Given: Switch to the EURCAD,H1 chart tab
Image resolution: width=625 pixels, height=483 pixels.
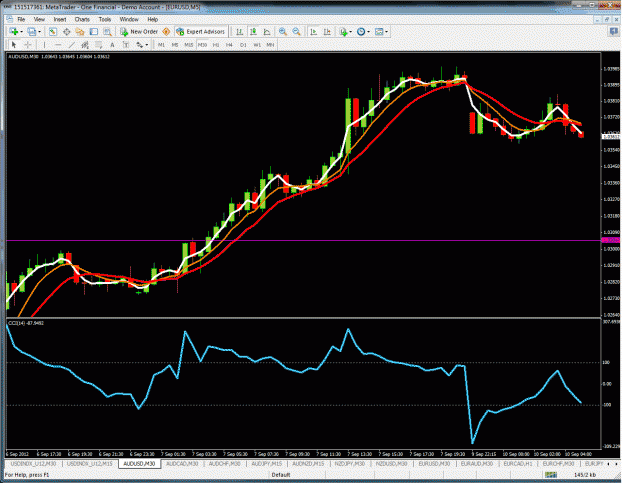Looking at the screenshot, I should click(518, 464).
